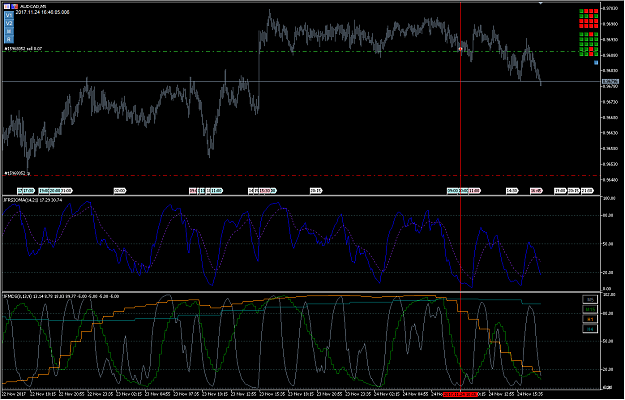
Task: Toggle the H1 timeframe legend button
Action: click(590, 319)
